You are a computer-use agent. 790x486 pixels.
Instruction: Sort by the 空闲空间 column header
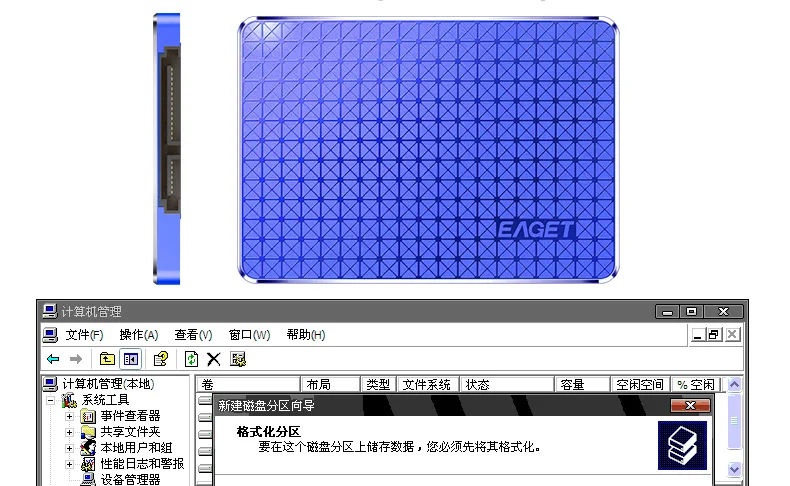coord(640,385)
